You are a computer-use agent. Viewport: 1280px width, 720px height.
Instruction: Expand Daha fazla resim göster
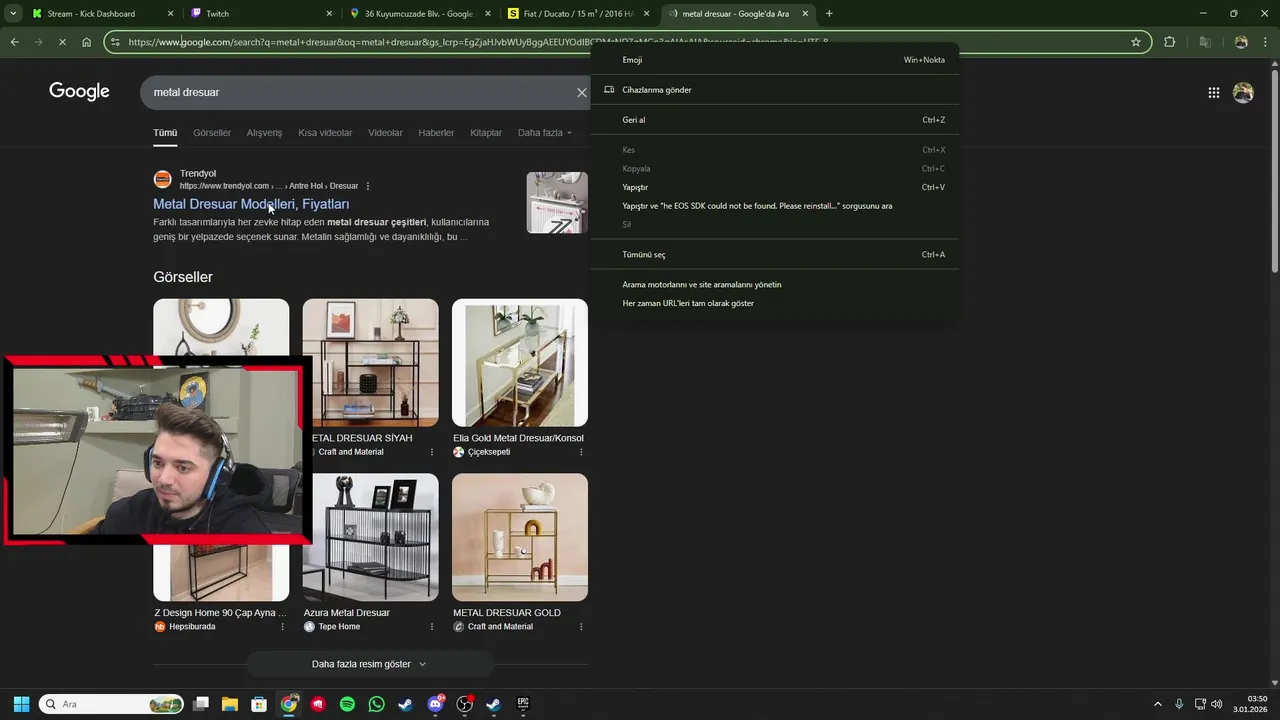pos(369,664)
